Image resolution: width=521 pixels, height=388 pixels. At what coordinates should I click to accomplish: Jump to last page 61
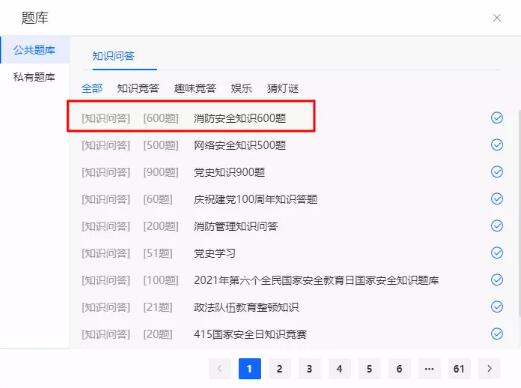click(459, 369)
